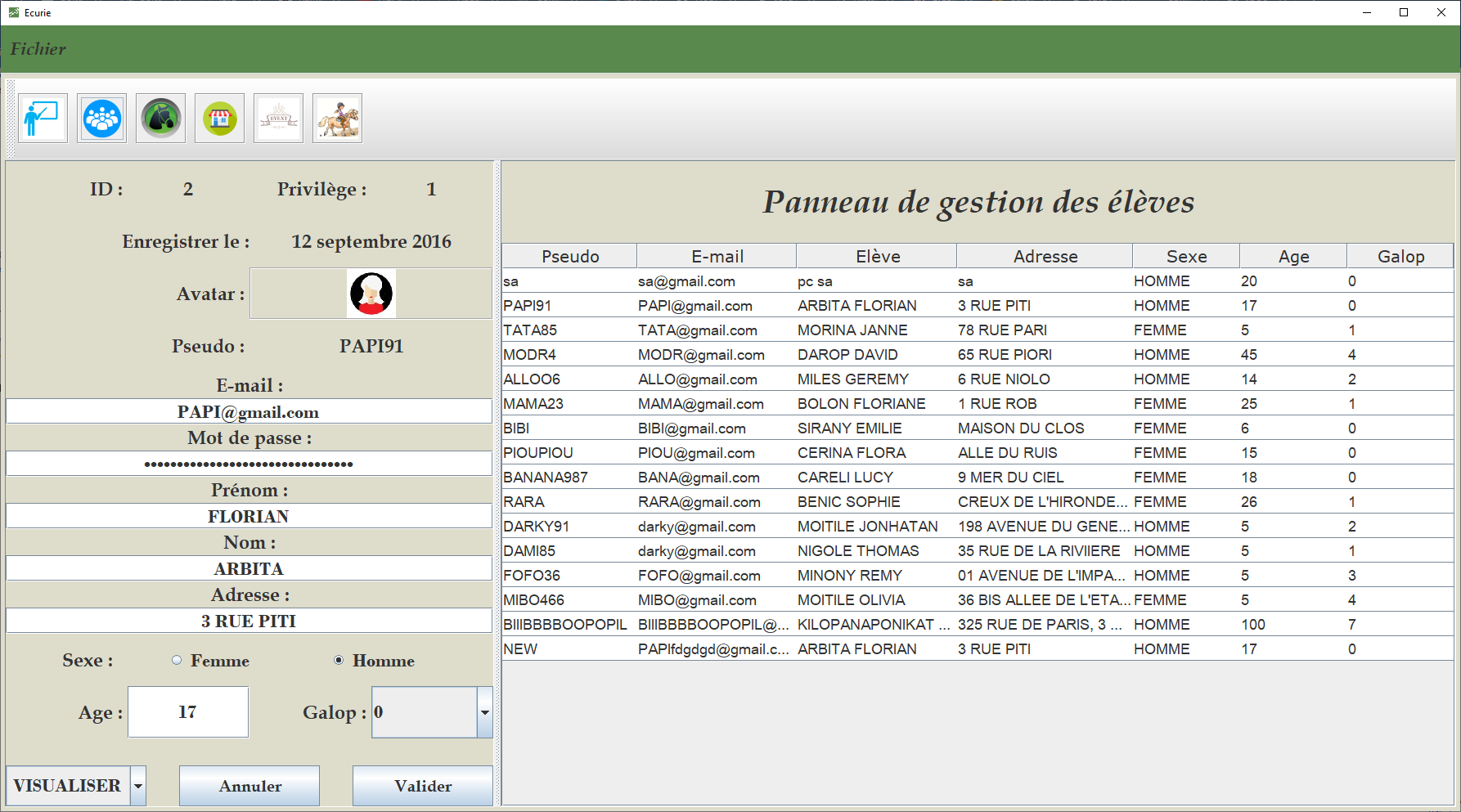
Task: Open the Event banner toolbar icon
Action: tap(279, 119)
